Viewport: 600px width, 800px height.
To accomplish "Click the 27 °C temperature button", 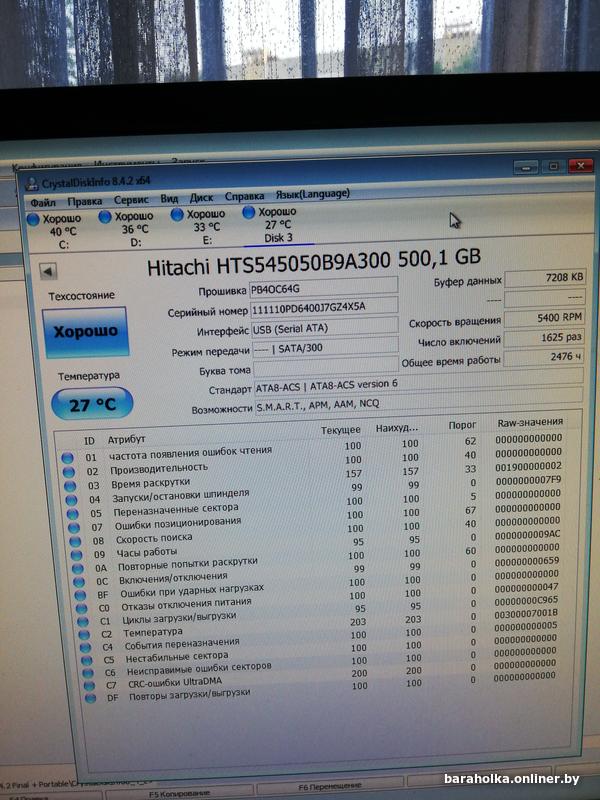I will 92,405.
